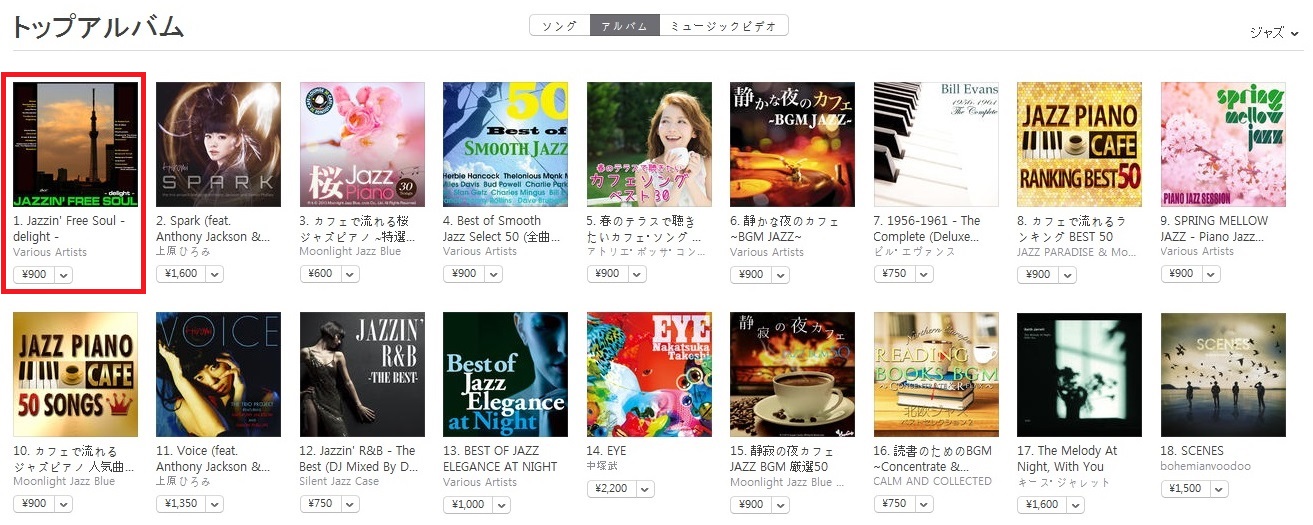The width and height of the screenshot is (1313, 525).
Task: Expand arrow next to SCENES ¥1,500 price
Action: (1219, 489)
